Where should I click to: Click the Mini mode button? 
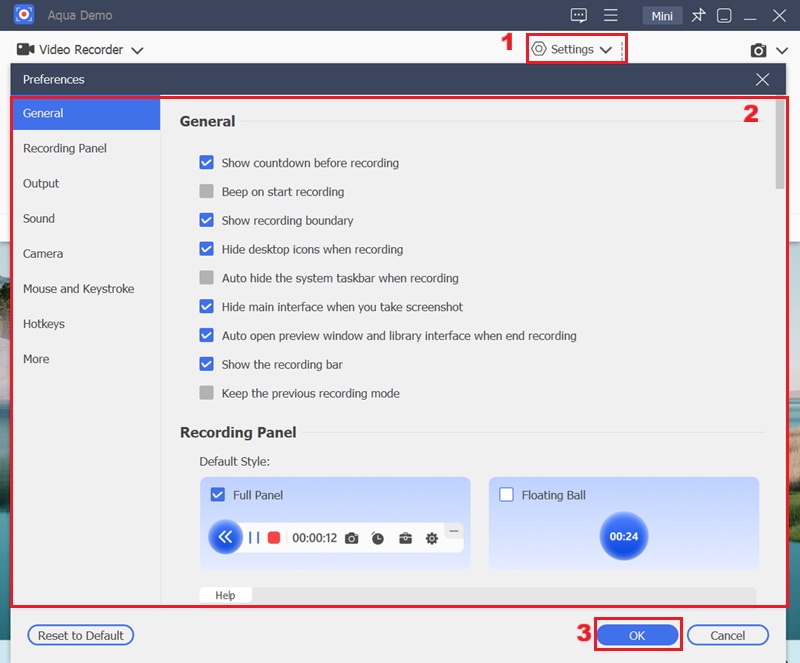click(x=662, y=16)
